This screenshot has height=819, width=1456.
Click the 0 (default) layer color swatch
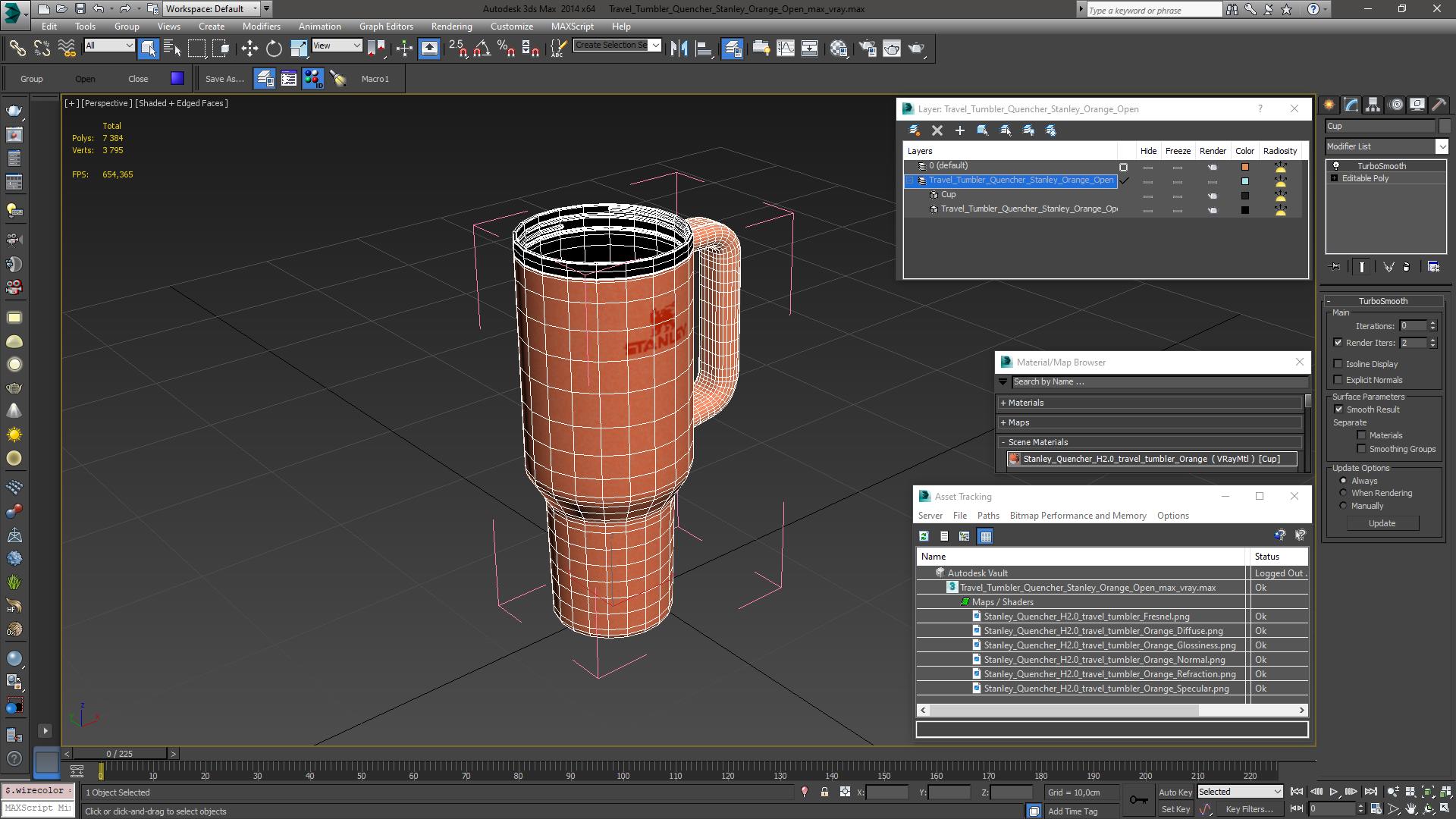[1244, 167]
